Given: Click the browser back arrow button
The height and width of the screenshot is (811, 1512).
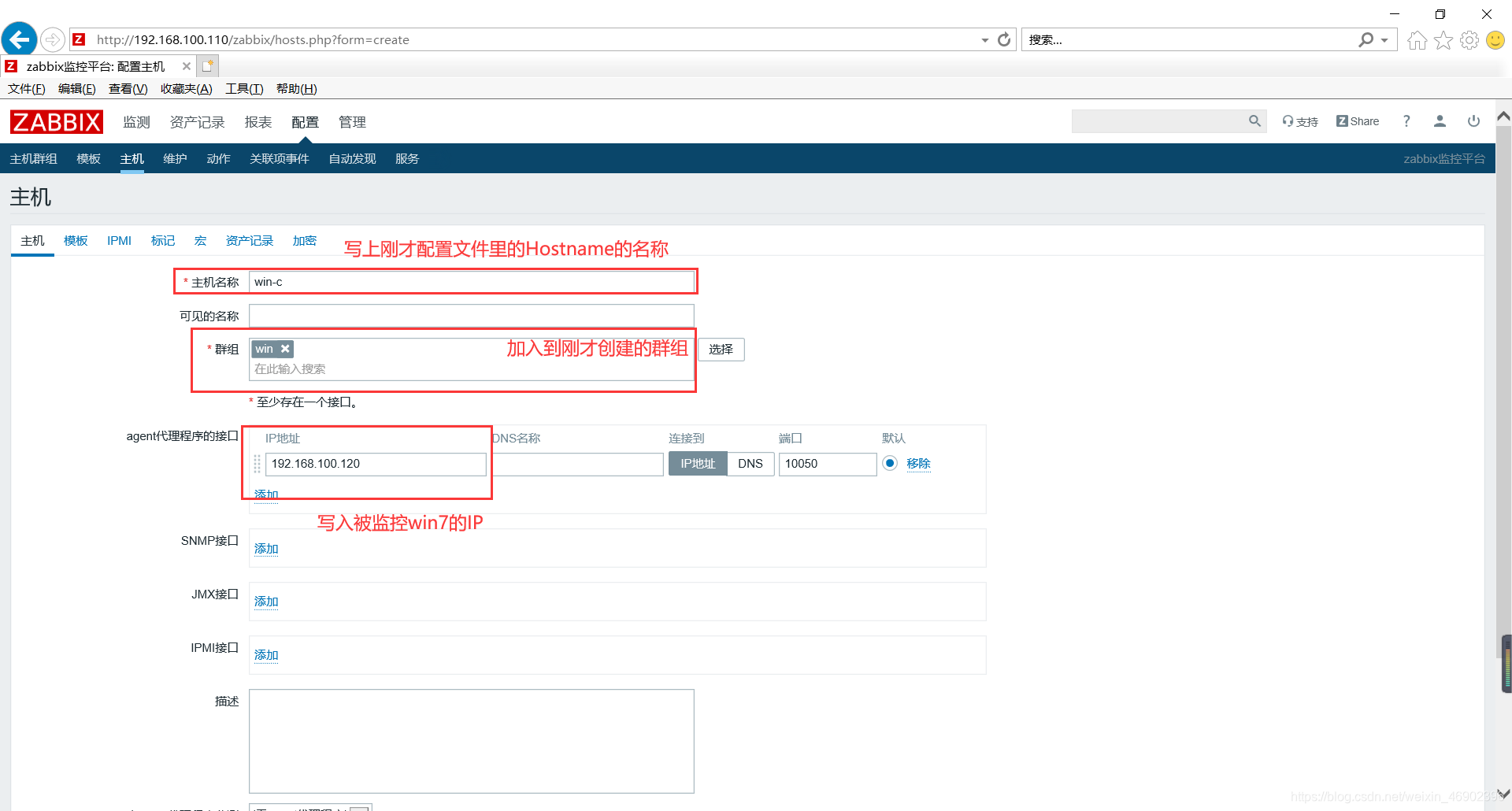Looking at the screenshot, I should click(x=20, y=39).
